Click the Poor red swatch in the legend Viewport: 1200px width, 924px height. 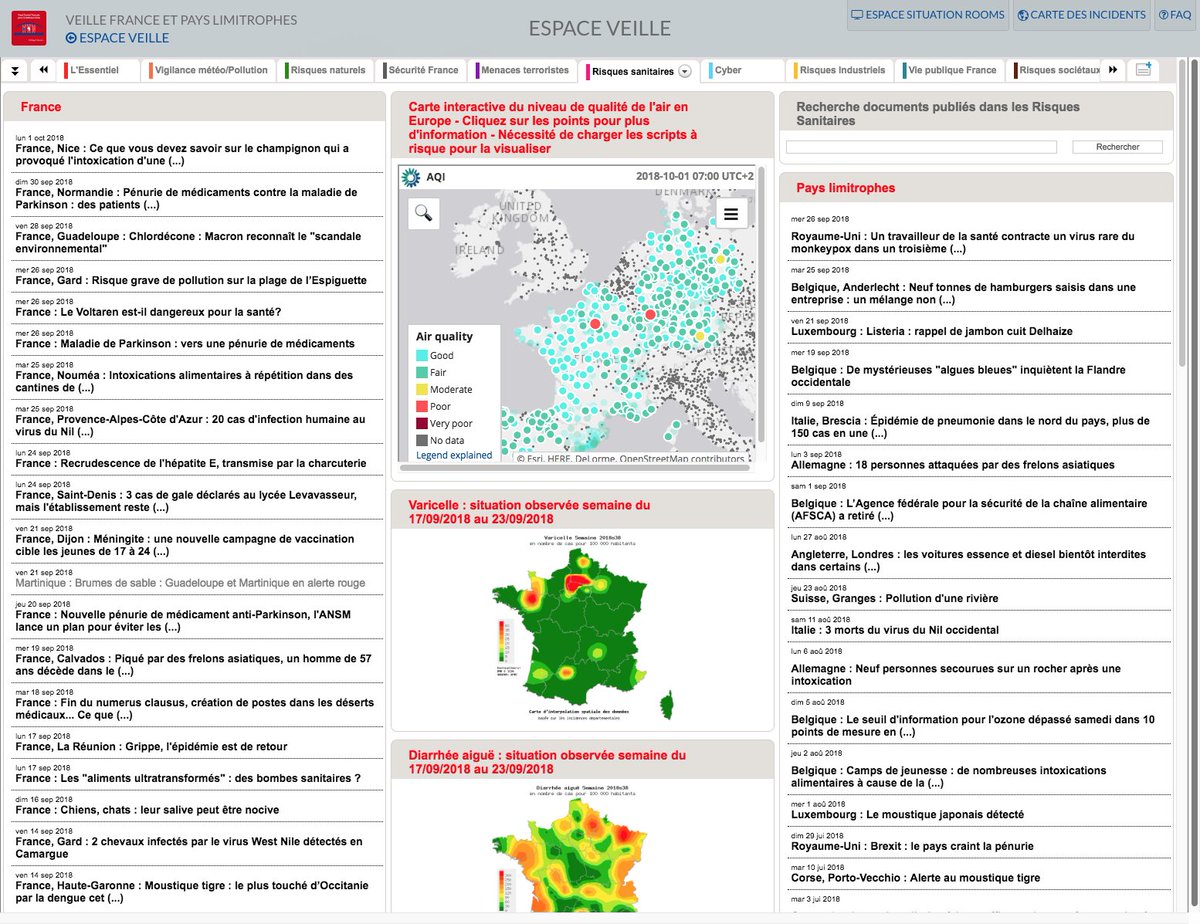click(421, 406)
